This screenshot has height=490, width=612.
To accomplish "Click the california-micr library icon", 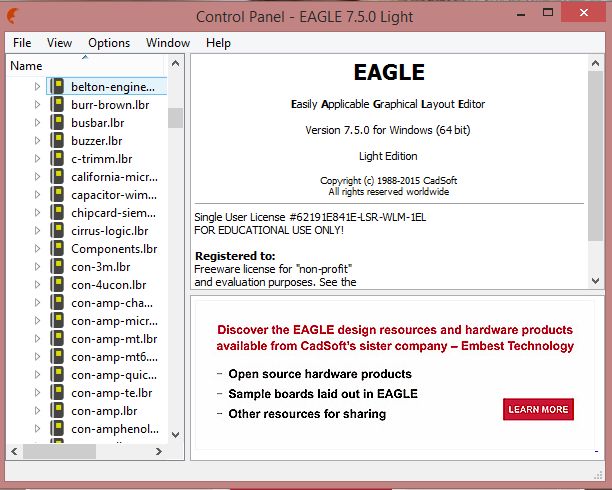I will 57,176.
